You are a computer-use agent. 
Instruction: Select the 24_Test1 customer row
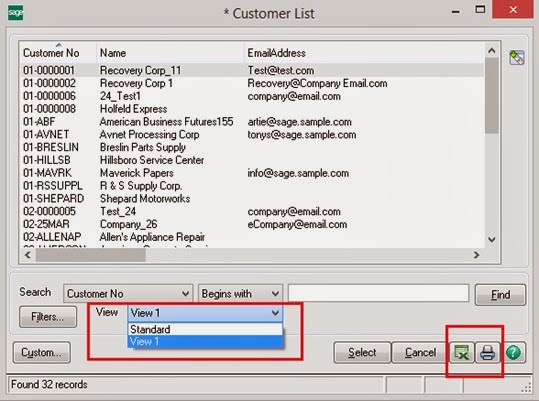click(x=252, y=96)
